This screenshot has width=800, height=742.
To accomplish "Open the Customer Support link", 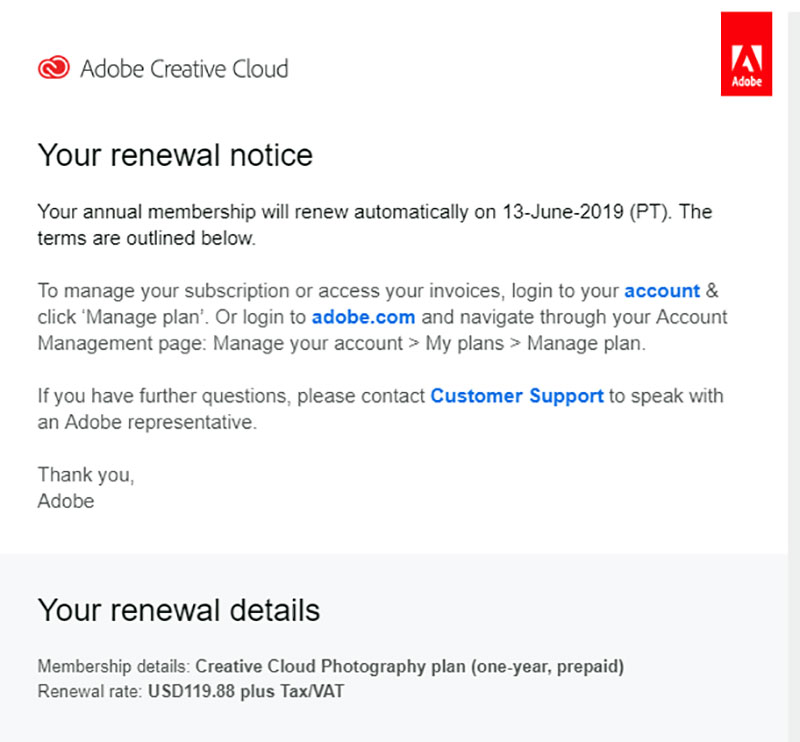I will tap(517, 396).
